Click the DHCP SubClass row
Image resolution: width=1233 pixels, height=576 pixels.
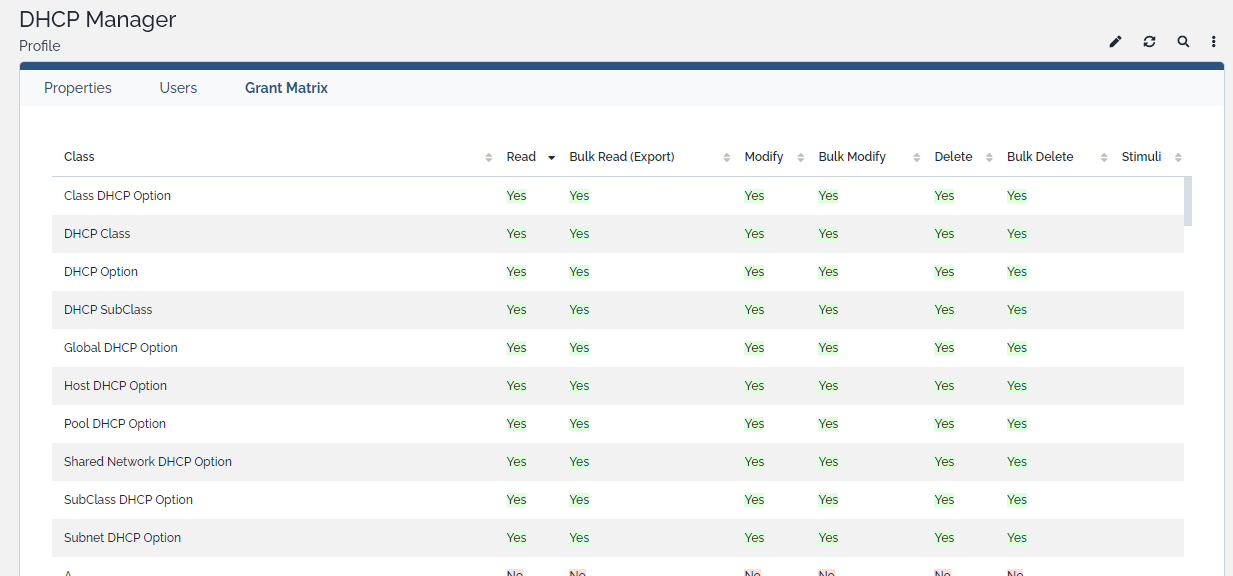(108, 310)
